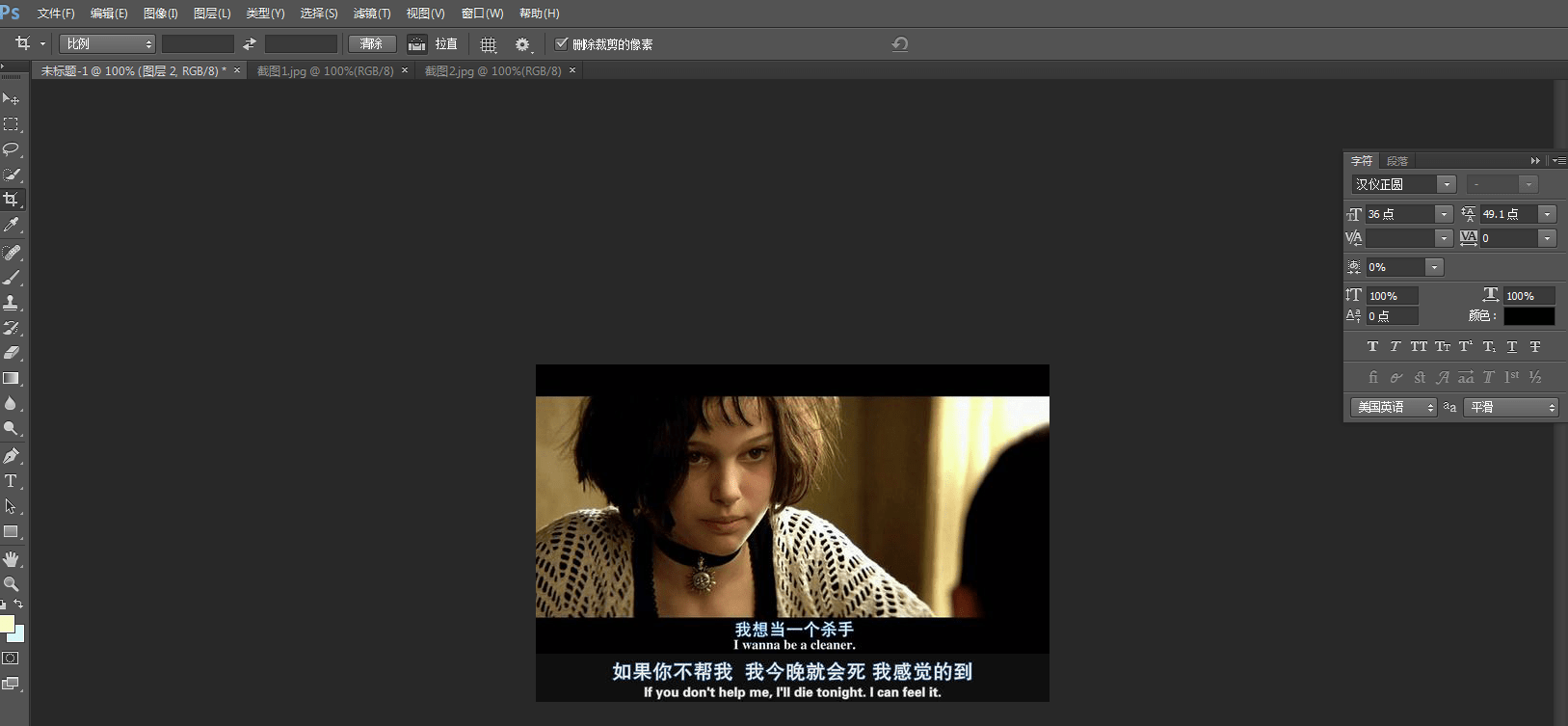Open additional crop settings gear
This screenshot has height=726, width=1568.
click(522, 44)
